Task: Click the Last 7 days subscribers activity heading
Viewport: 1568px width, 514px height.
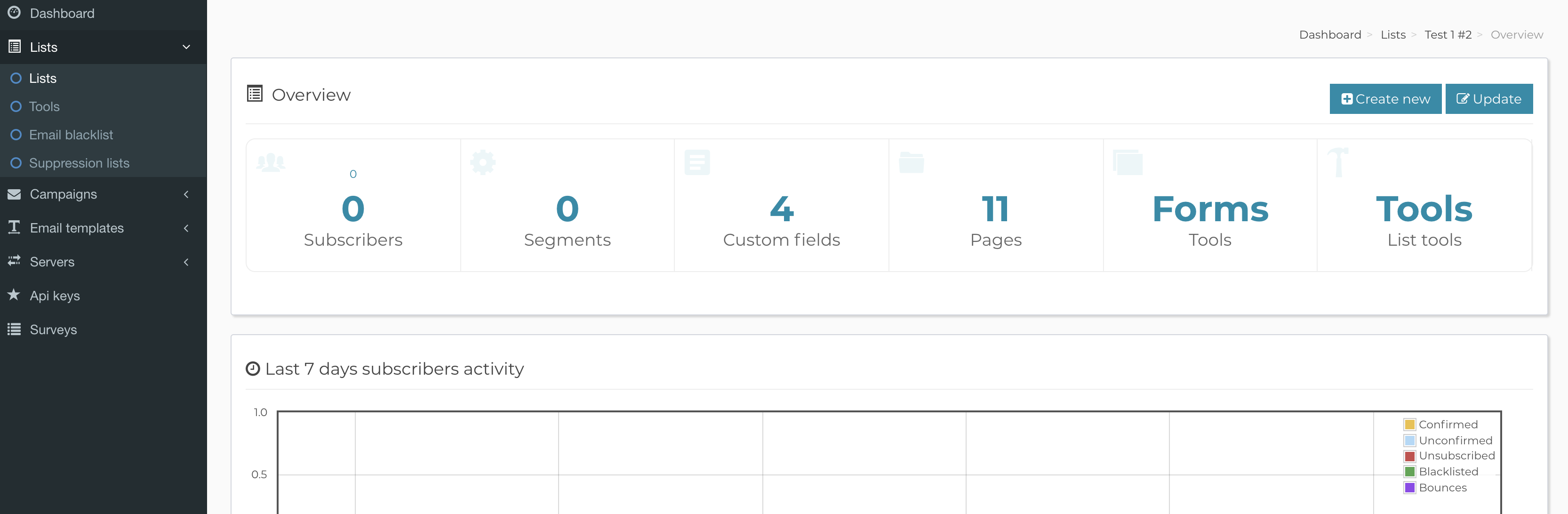Action: point(394,369)
